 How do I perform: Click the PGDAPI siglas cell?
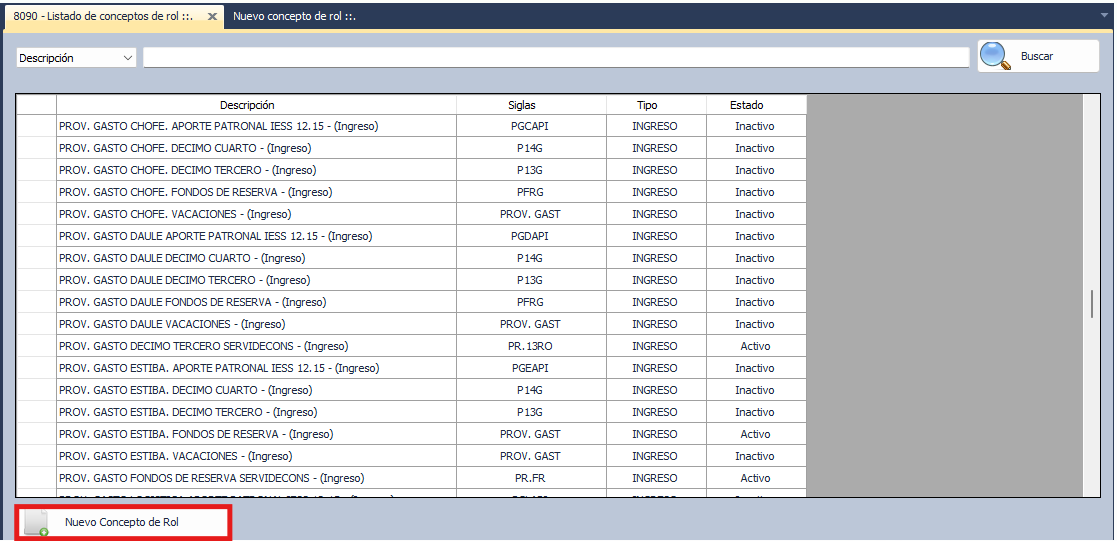point(530,236)
